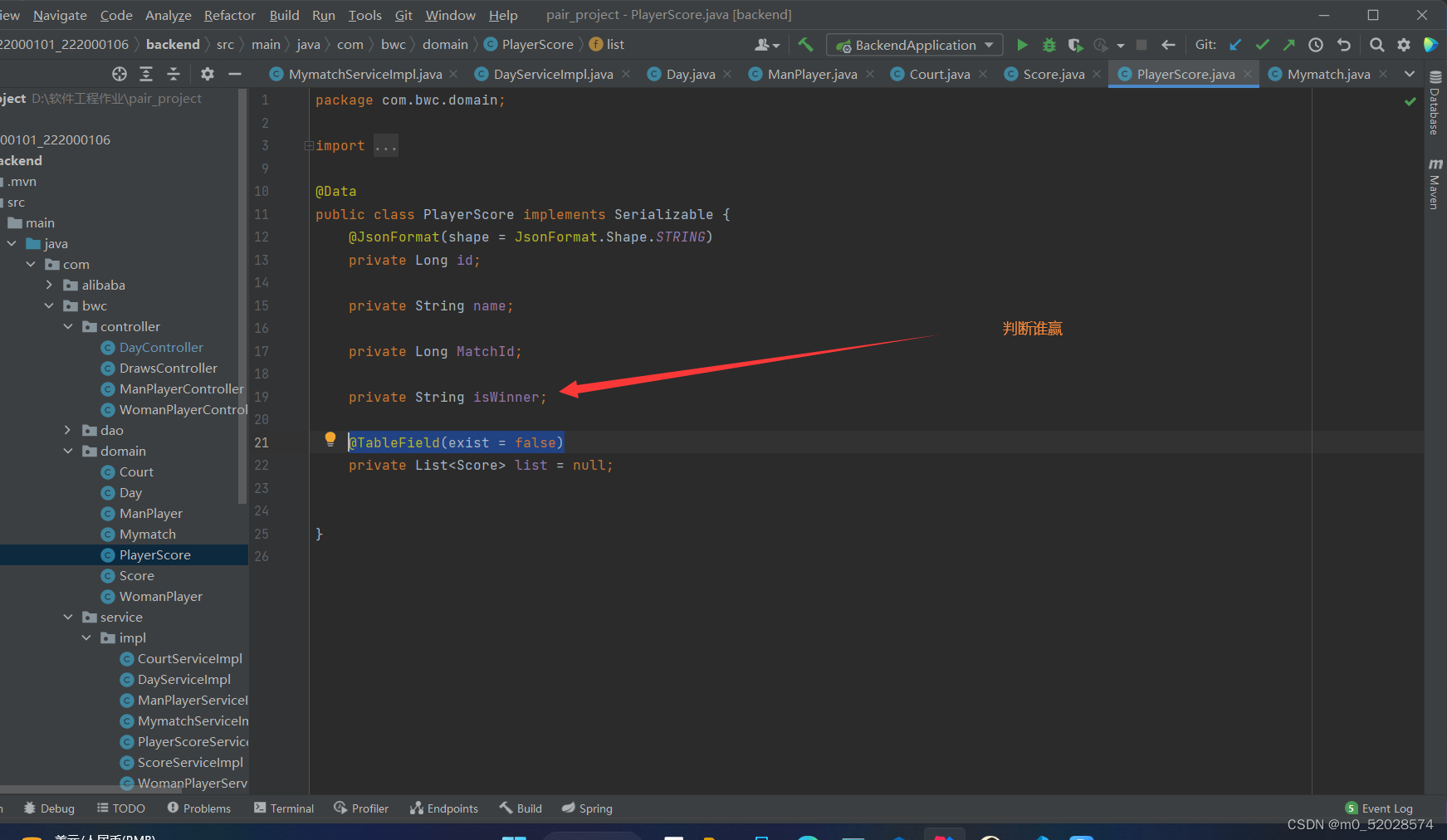The image size is (1447, 840).
Task: Click the green inspection checkmark
Action: [x=1410, y=101]
